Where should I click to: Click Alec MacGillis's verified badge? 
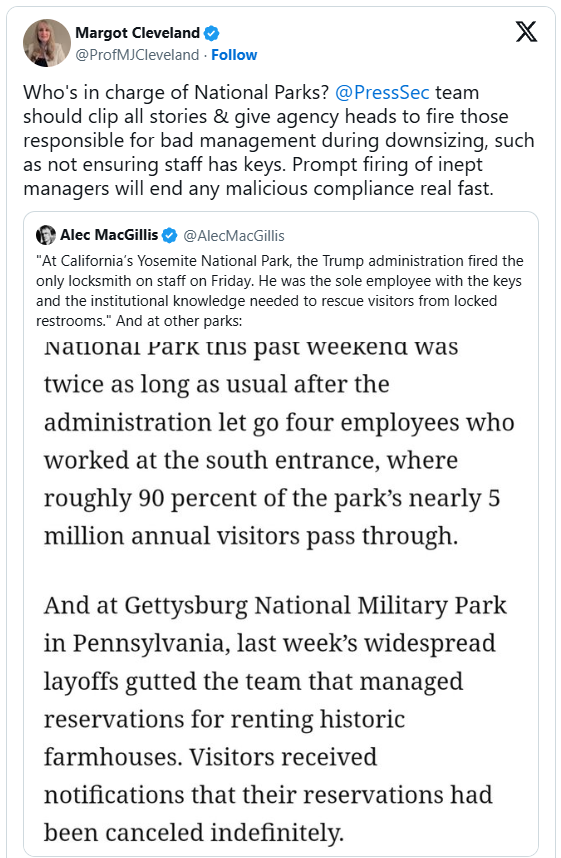tap(170, 235)
